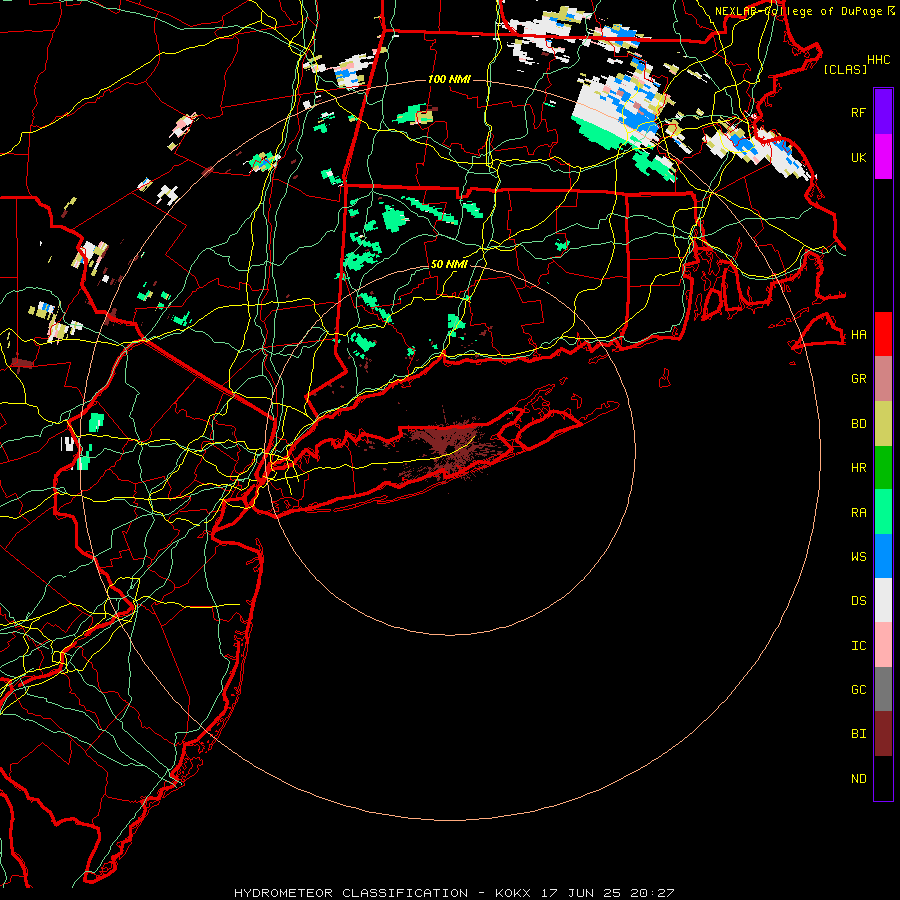The width and height of the screenshot is (900, 900).
Task: Click the gray GC legend swatch
Action: pyautogui.click(x=883, y=689)
